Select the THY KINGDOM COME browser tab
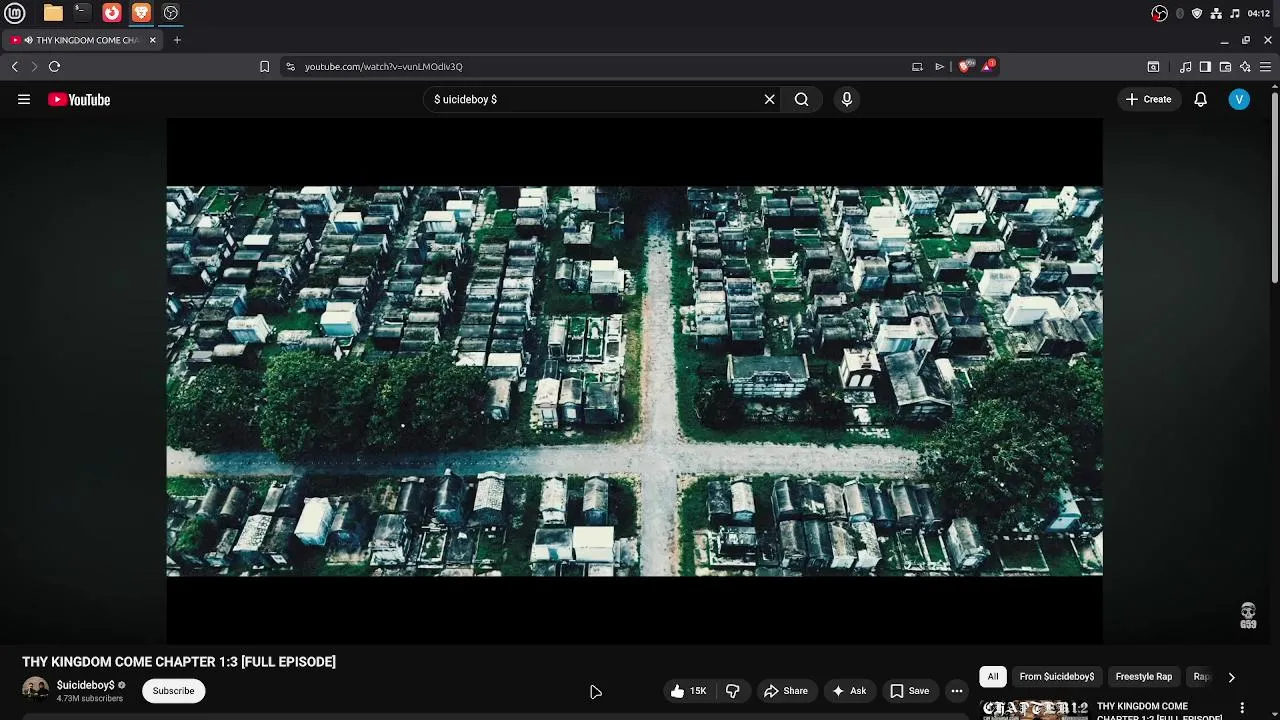1280x720 pixels. click(82, 40)
